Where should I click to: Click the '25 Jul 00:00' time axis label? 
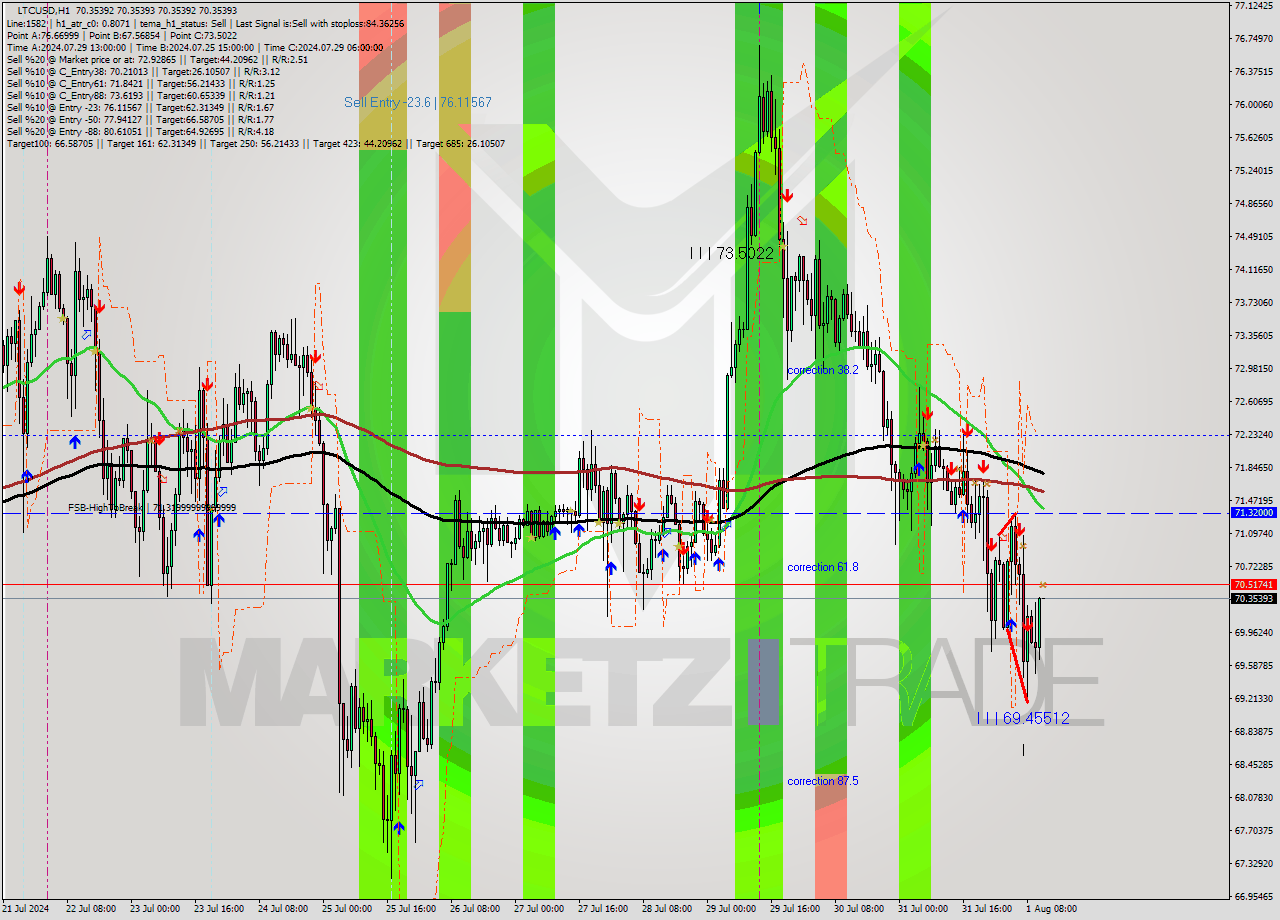[347, 909]
